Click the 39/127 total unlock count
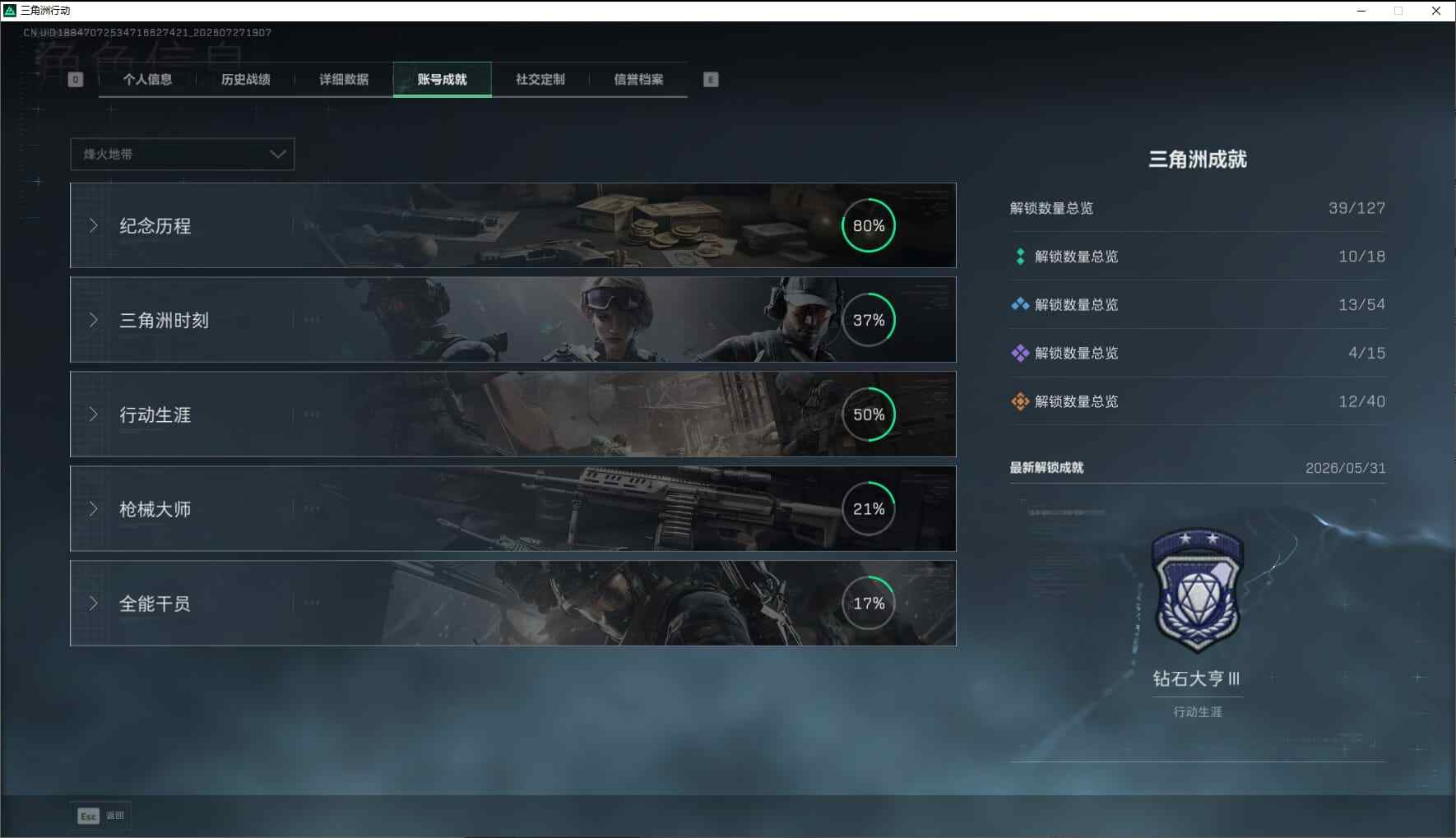This screenshot has height=838, width=1456. click(x=1356, y=208)
